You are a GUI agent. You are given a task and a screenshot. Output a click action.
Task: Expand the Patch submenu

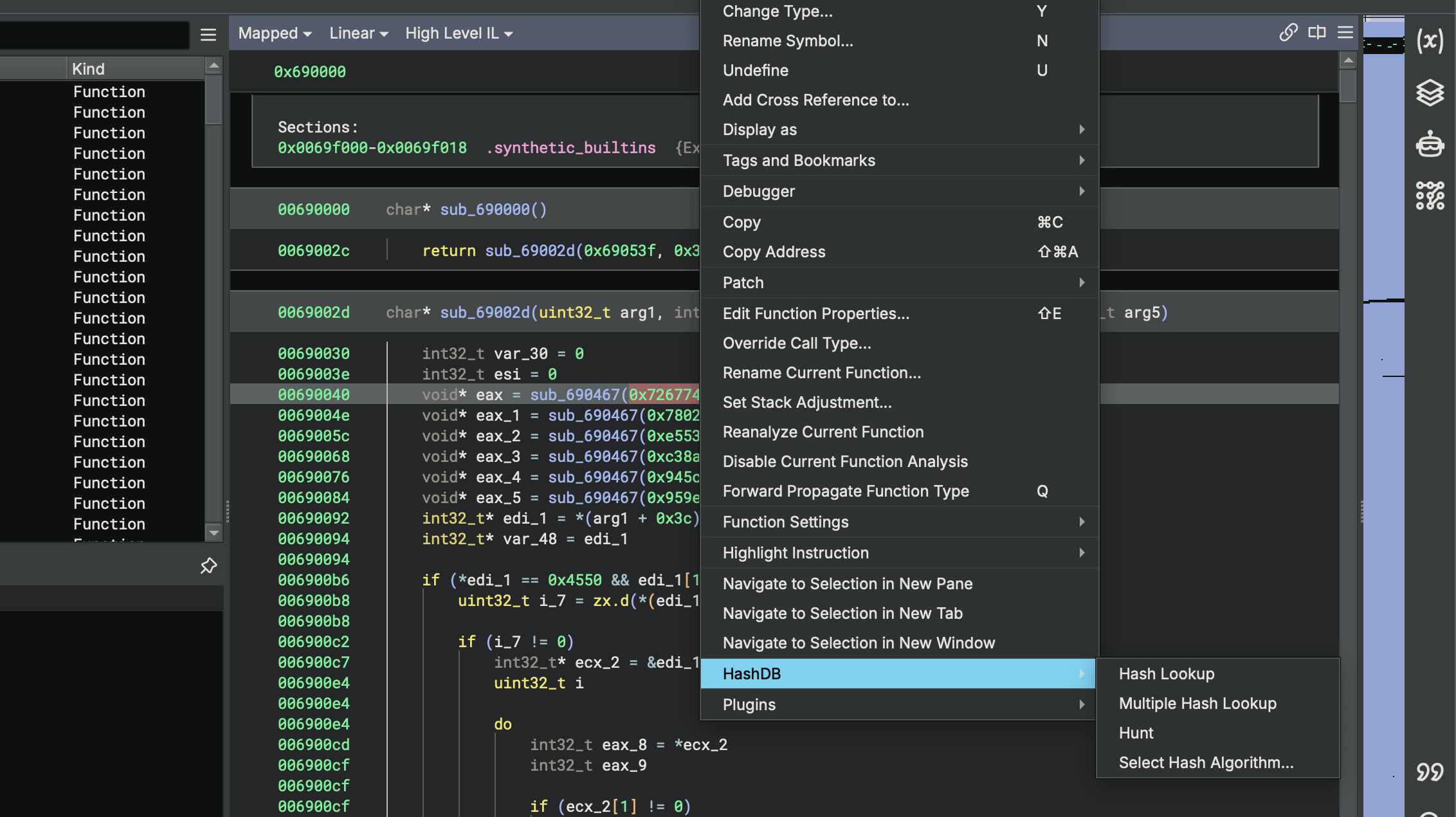[899, 282]
